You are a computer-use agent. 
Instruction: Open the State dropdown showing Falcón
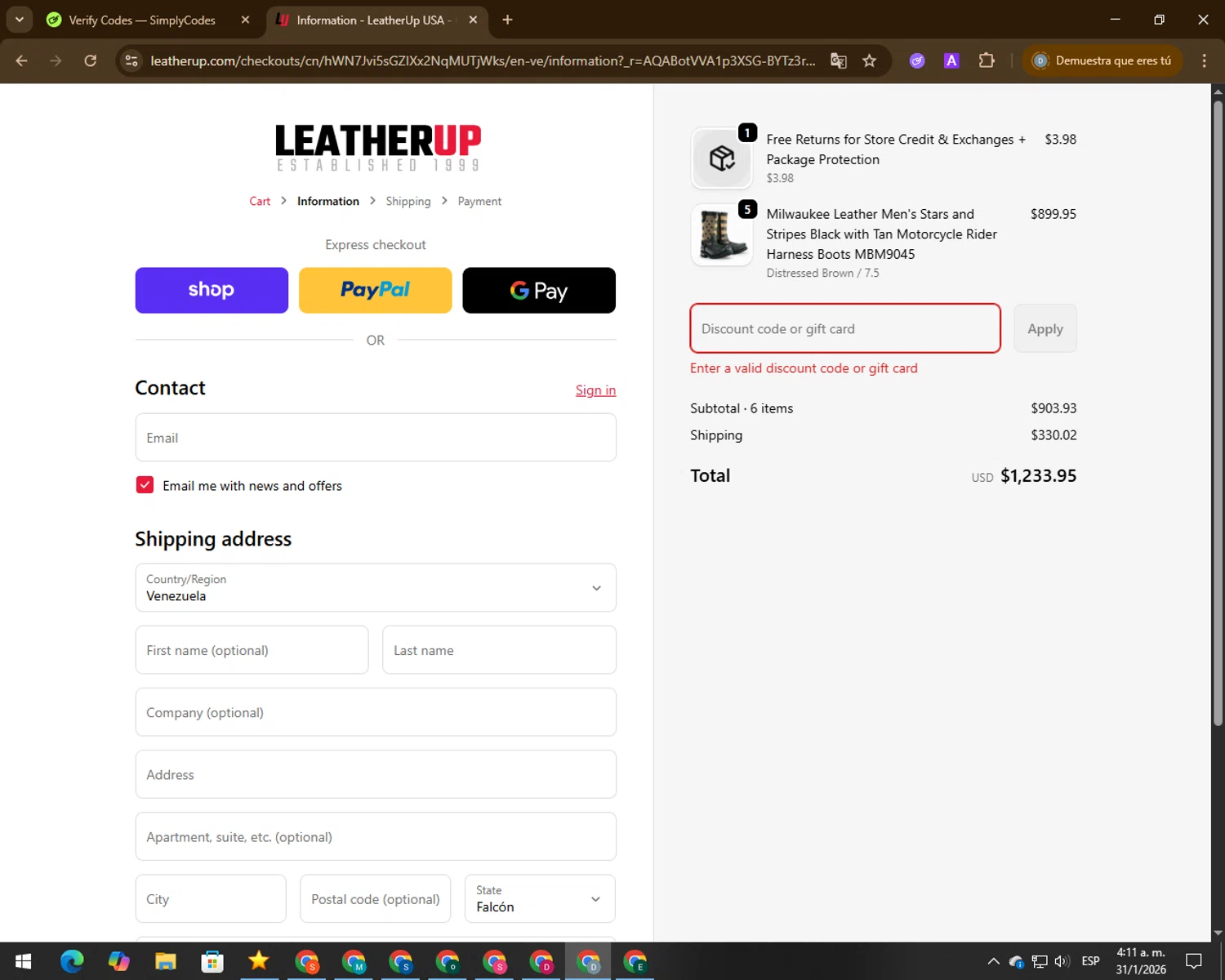540,899
